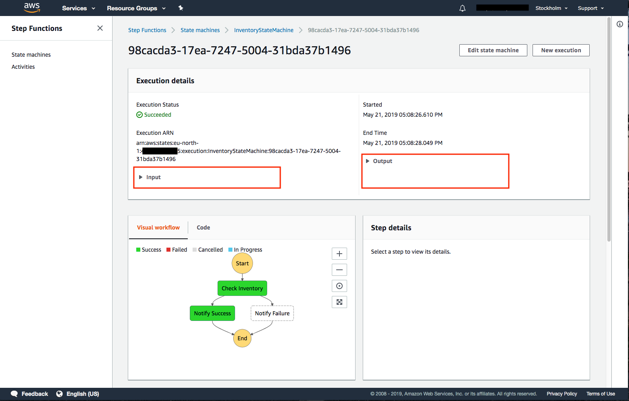Open notifications bell icon
Viewport: 629px width, 401px height.
pyautogui.click(x=462, y=8)
